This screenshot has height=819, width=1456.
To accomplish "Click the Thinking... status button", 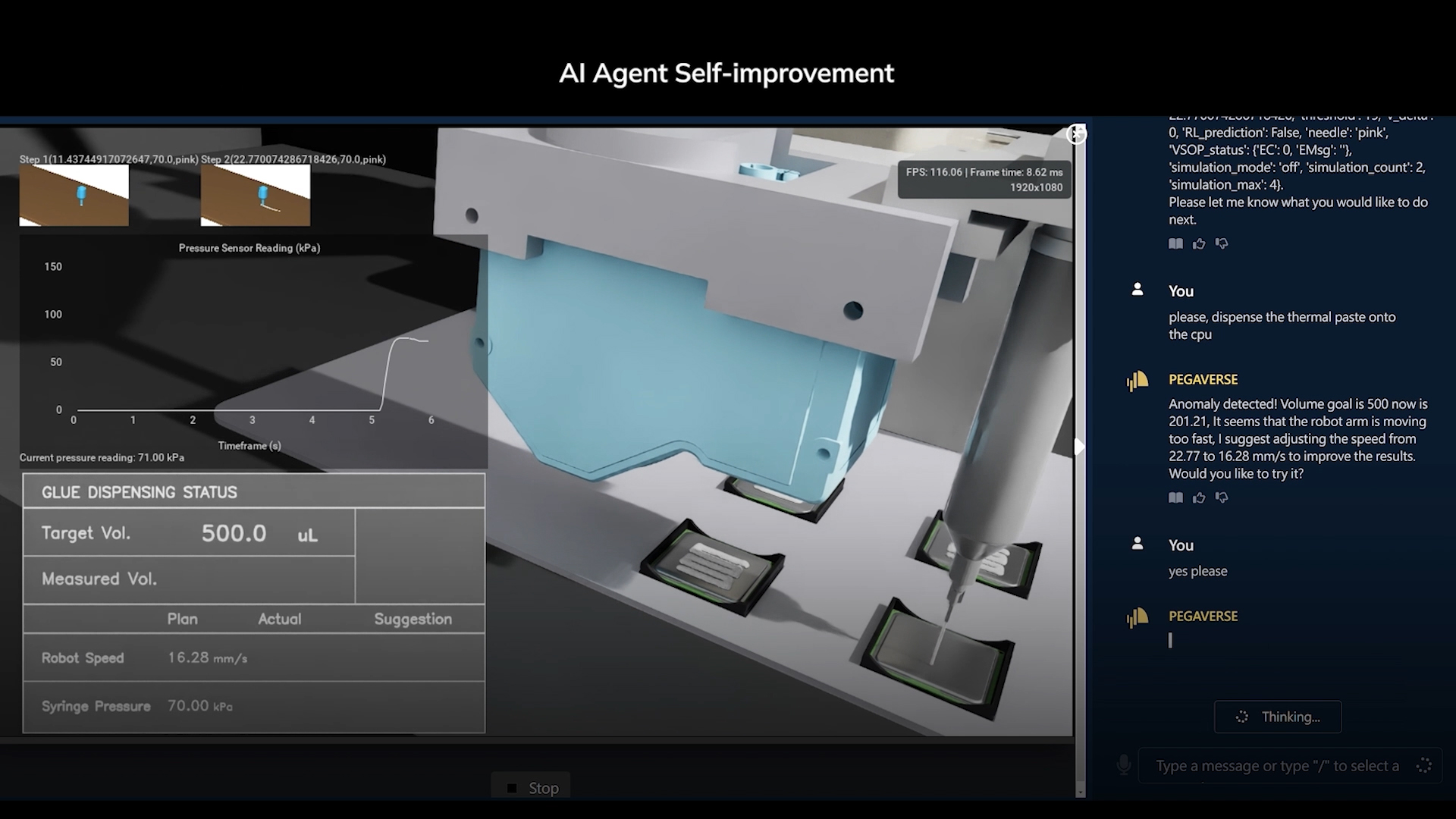I will coord(1278,717).
